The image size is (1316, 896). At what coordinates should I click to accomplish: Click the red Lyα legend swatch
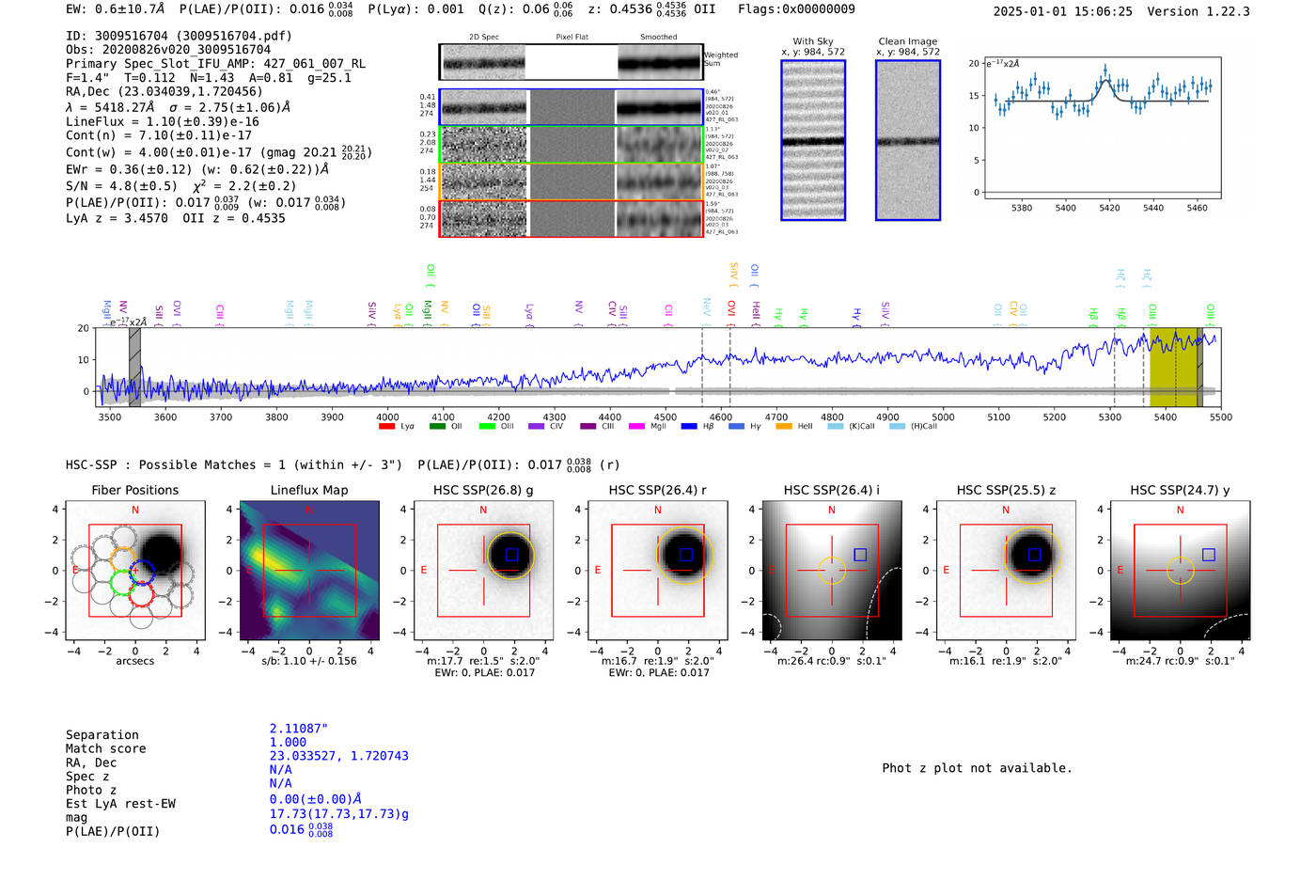click(x=386, y=427)
